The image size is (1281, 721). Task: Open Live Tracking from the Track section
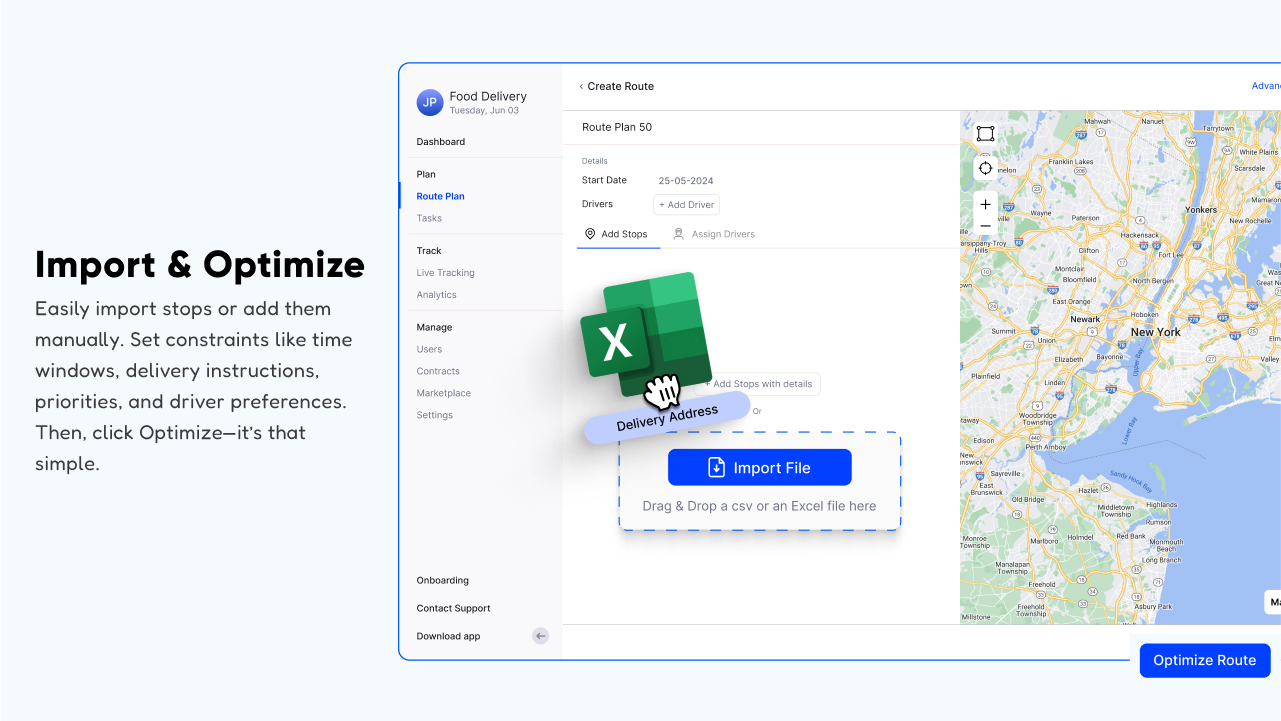pos(445,272)
